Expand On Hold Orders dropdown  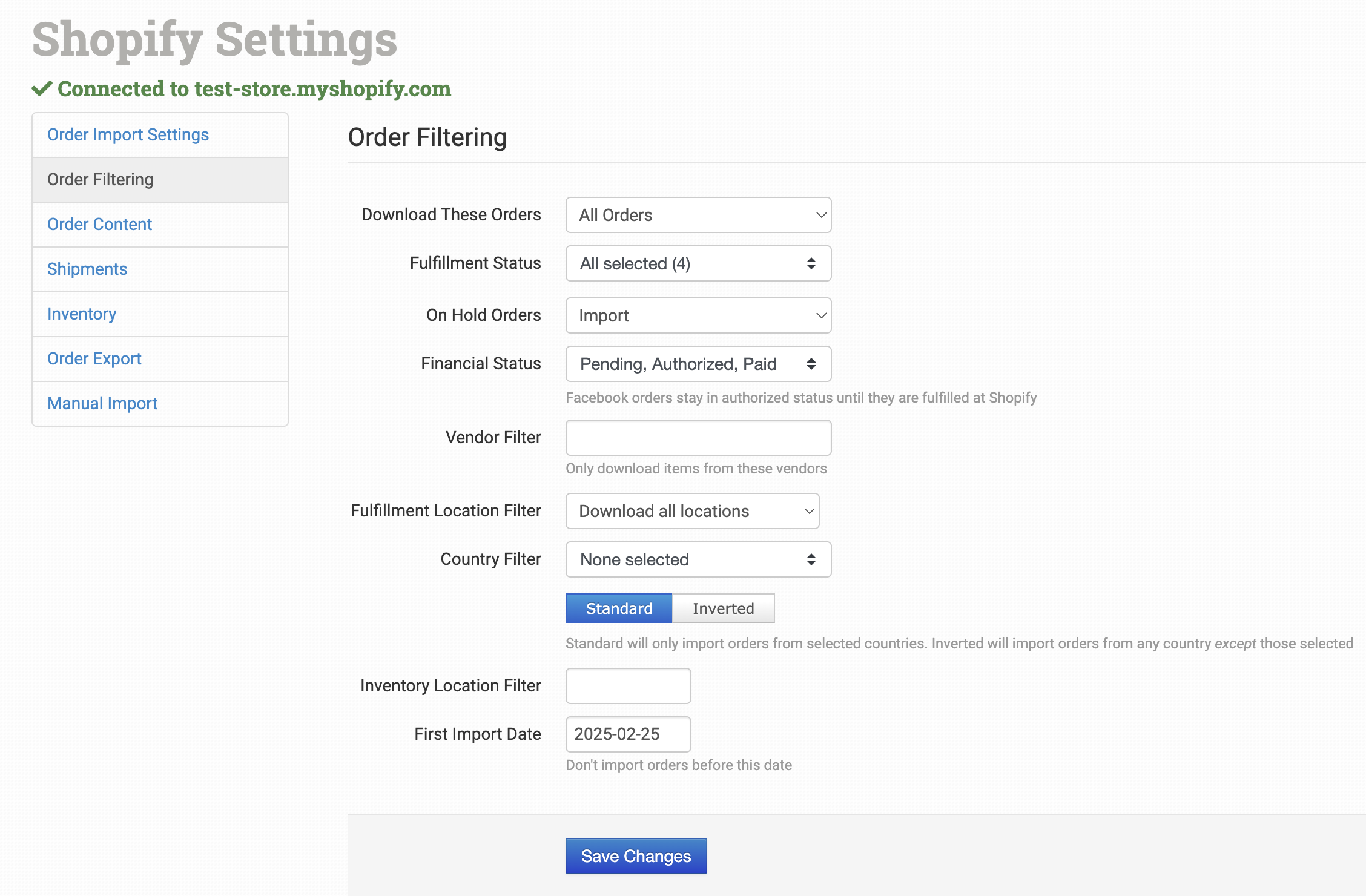(x=698, y=315)
